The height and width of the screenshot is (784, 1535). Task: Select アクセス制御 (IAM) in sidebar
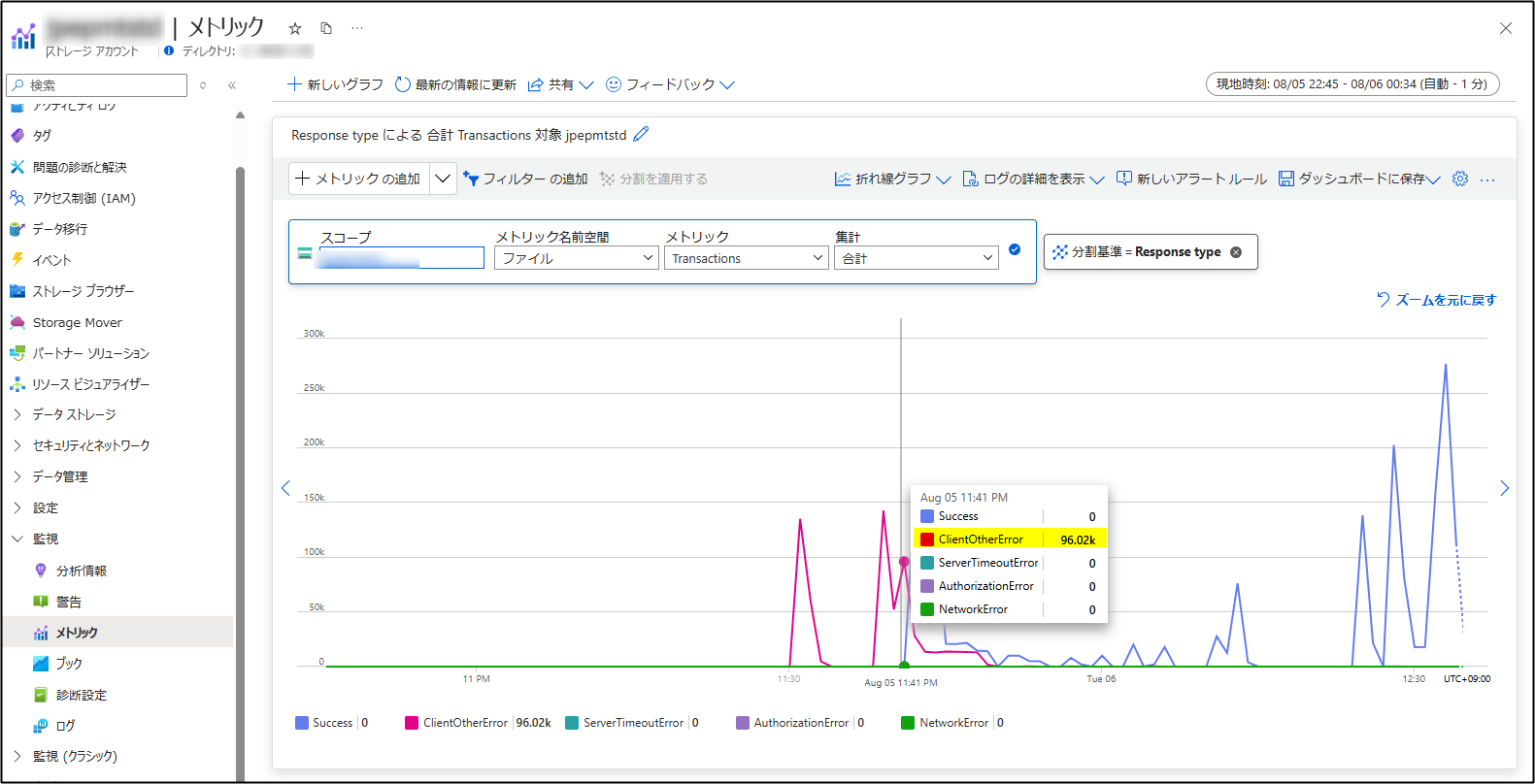[83, 198]
